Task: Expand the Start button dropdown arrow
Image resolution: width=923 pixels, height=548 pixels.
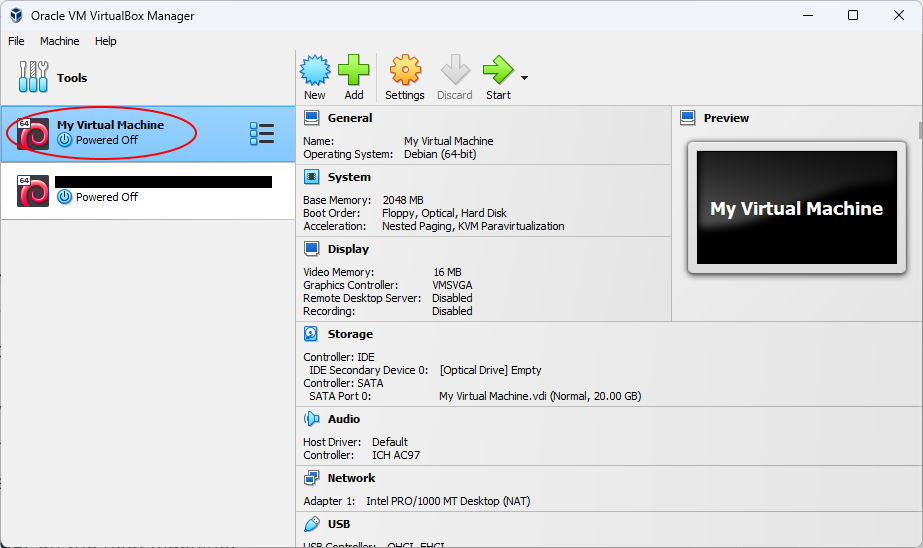Action: click(524, 78)
